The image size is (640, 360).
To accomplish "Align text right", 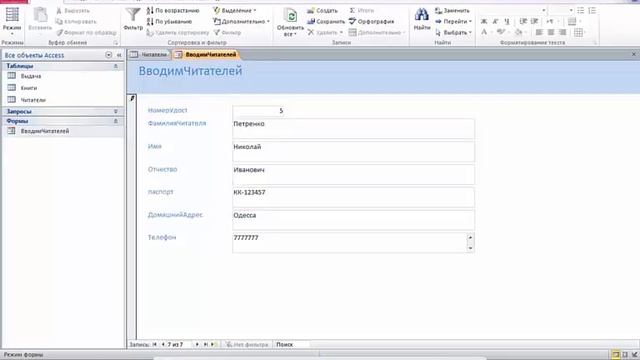I will 563,32.
